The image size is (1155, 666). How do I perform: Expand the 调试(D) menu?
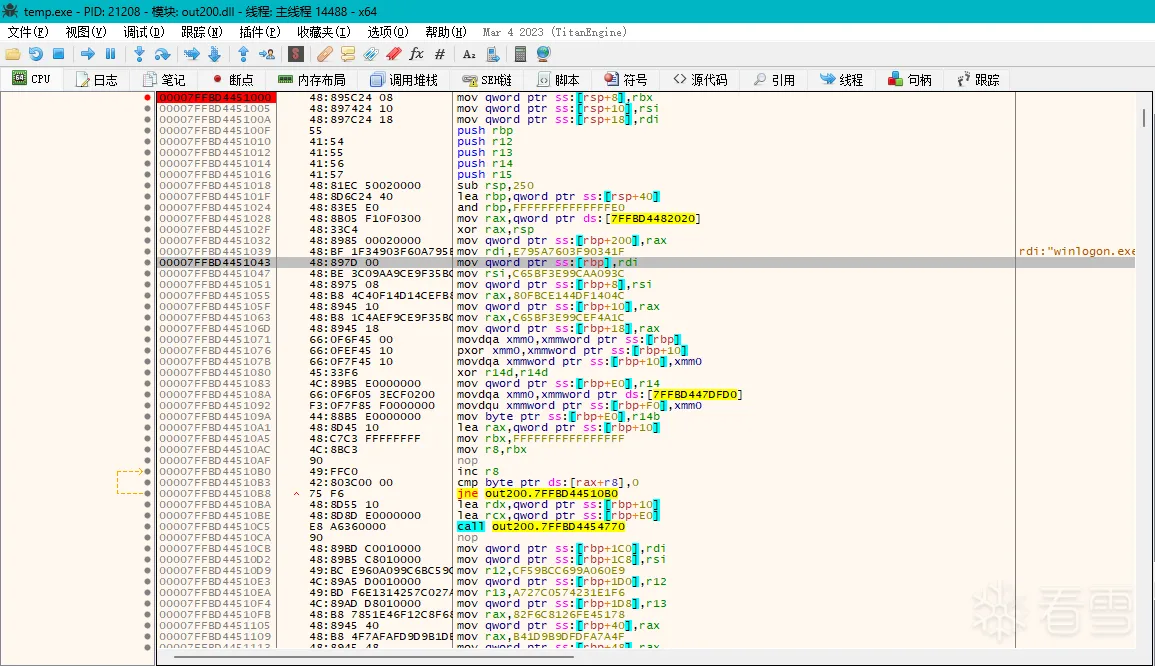click(144, 32)
